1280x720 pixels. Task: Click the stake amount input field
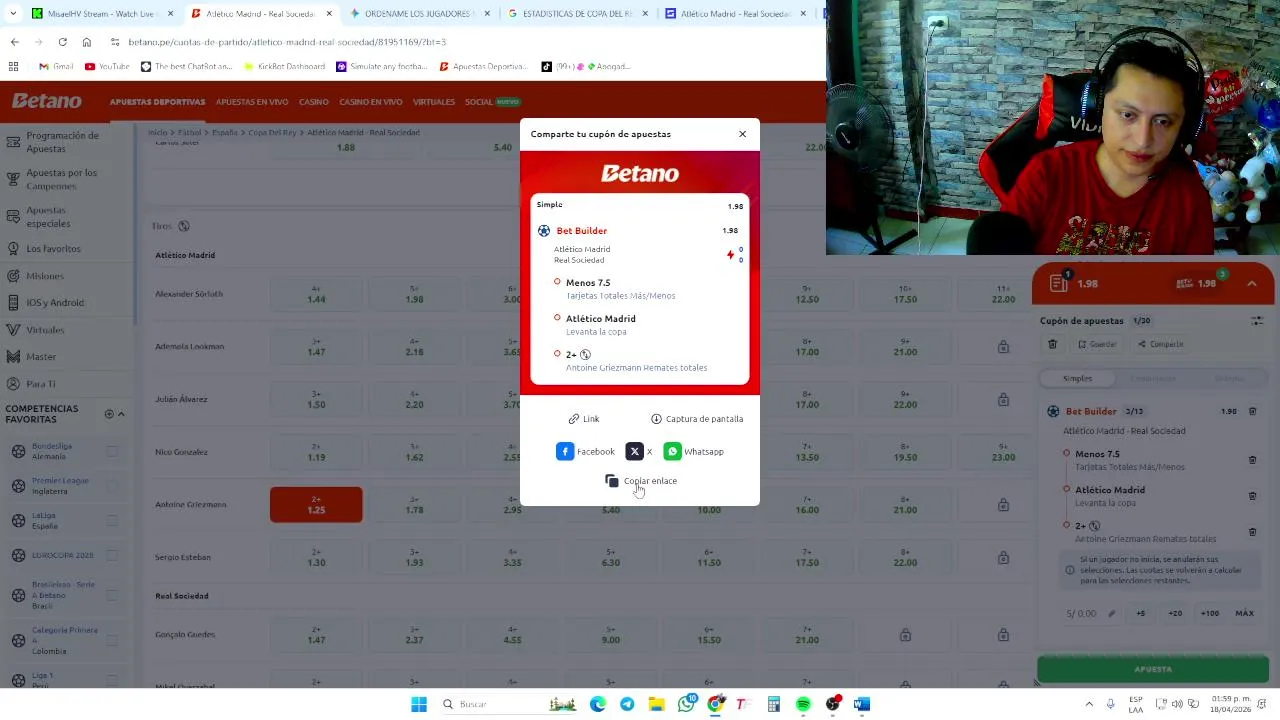[1091, 613]
